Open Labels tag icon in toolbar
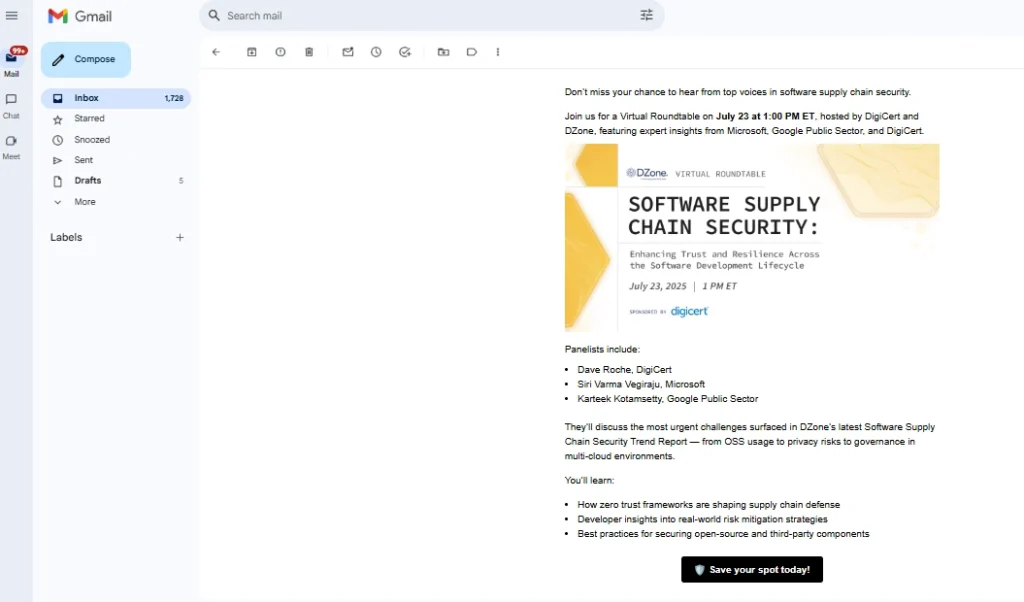The height and width of the screenshot is (602, 1024). (x=472, y=52)
